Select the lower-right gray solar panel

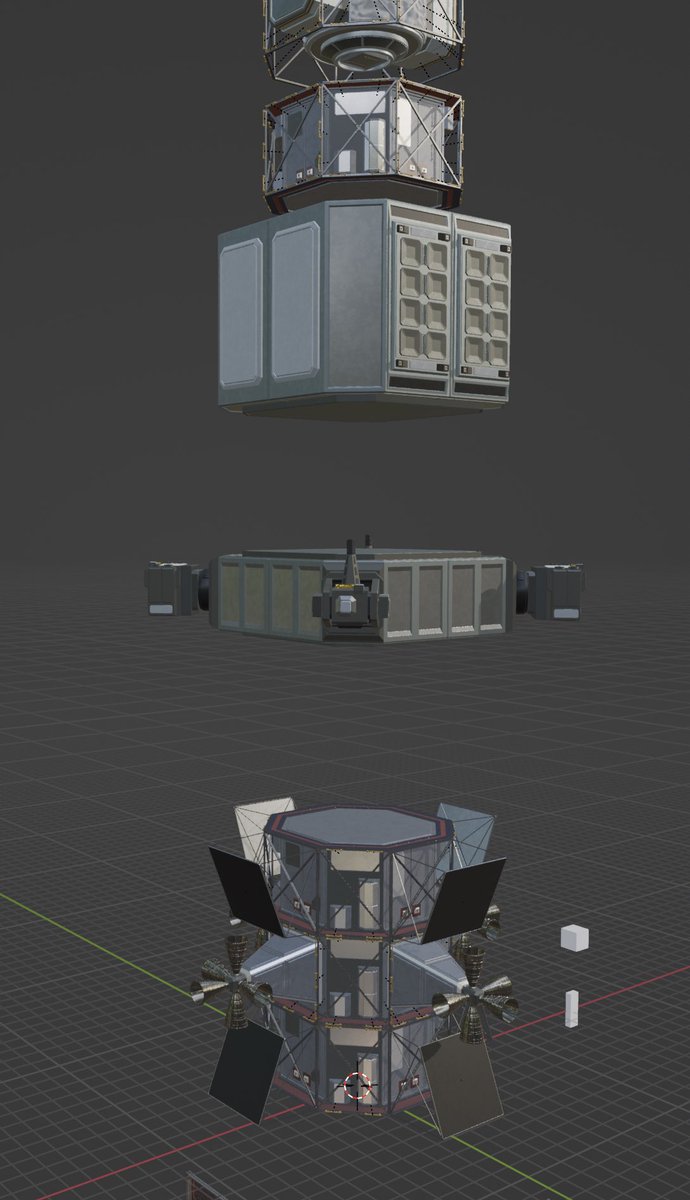(x=462, y=1085)
